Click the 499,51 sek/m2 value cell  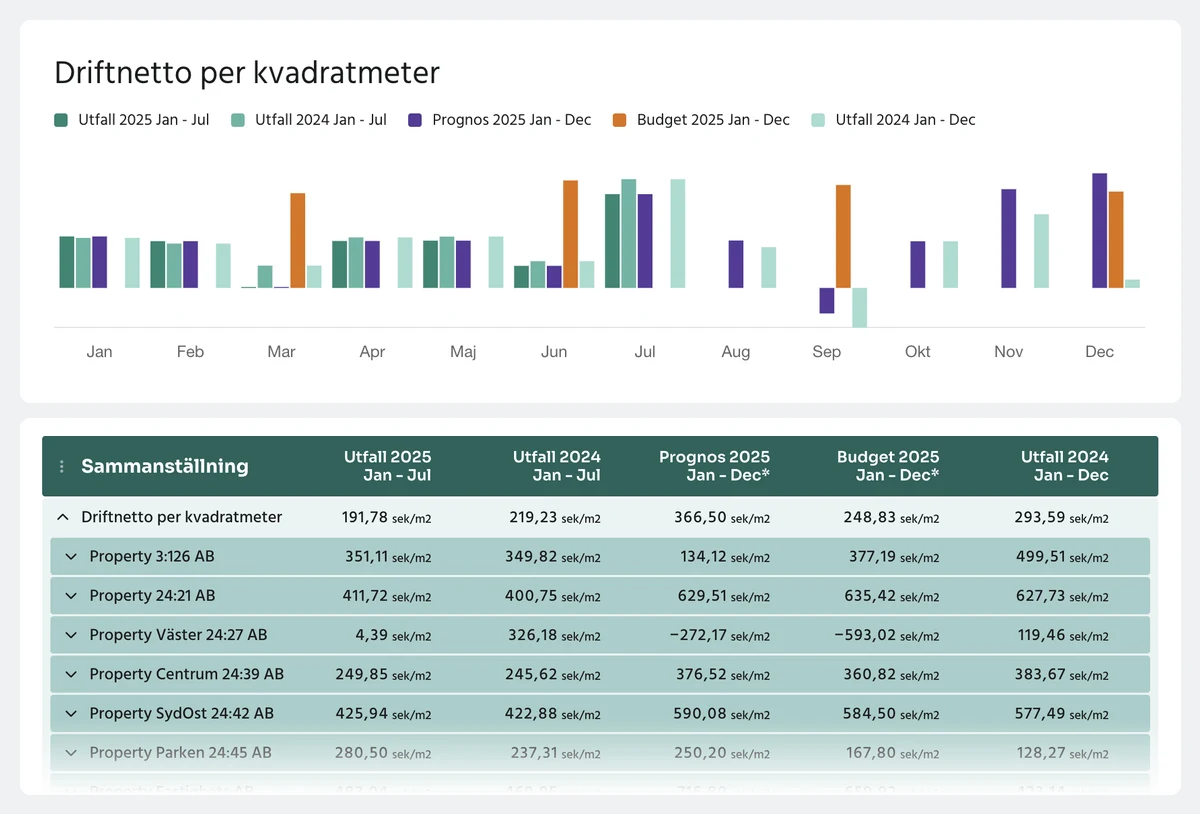[1062, 556]
